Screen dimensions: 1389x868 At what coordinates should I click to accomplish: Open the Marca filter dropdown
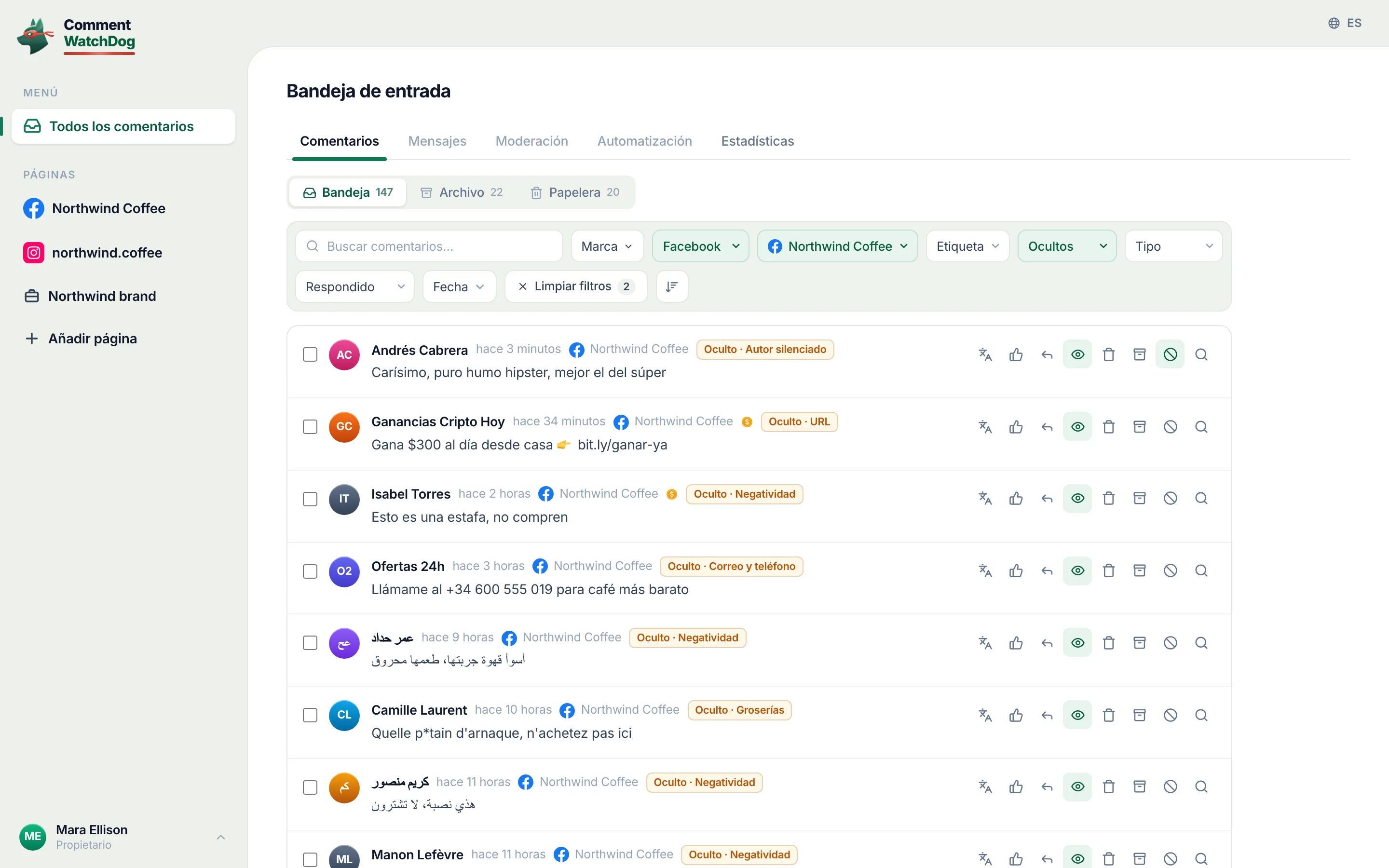[607, 246]
